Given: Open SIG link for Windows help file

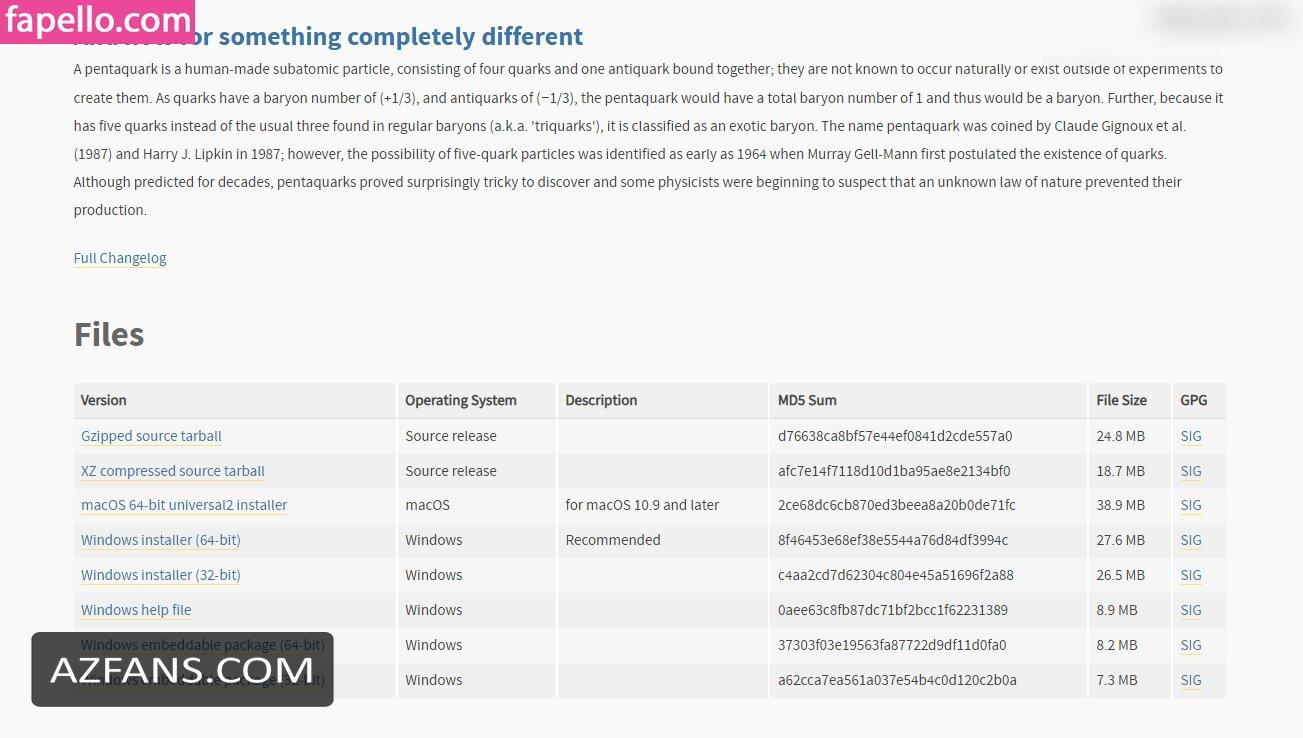Looking at the screenshot, I should 1191,610.
